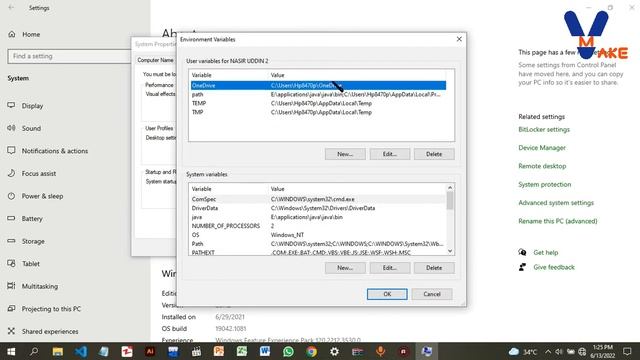640x360 pixels.
Task: Click the System variables scrollbar thumb
Action: click(x=450, y=200)
